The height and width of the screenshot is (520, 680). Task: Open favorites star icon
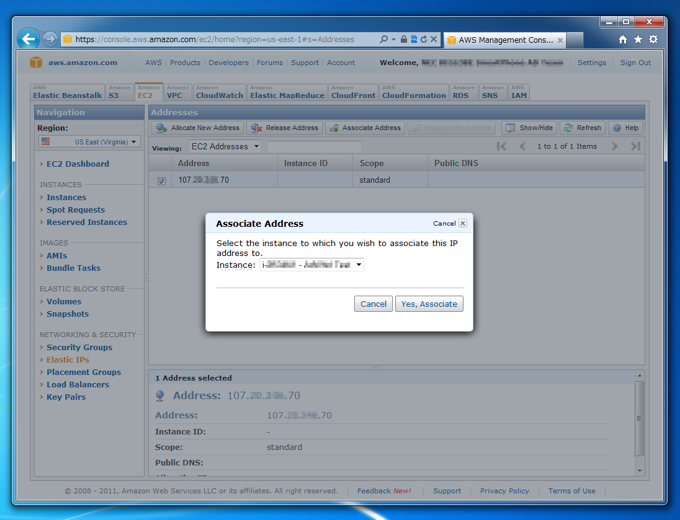pos(638,39)
